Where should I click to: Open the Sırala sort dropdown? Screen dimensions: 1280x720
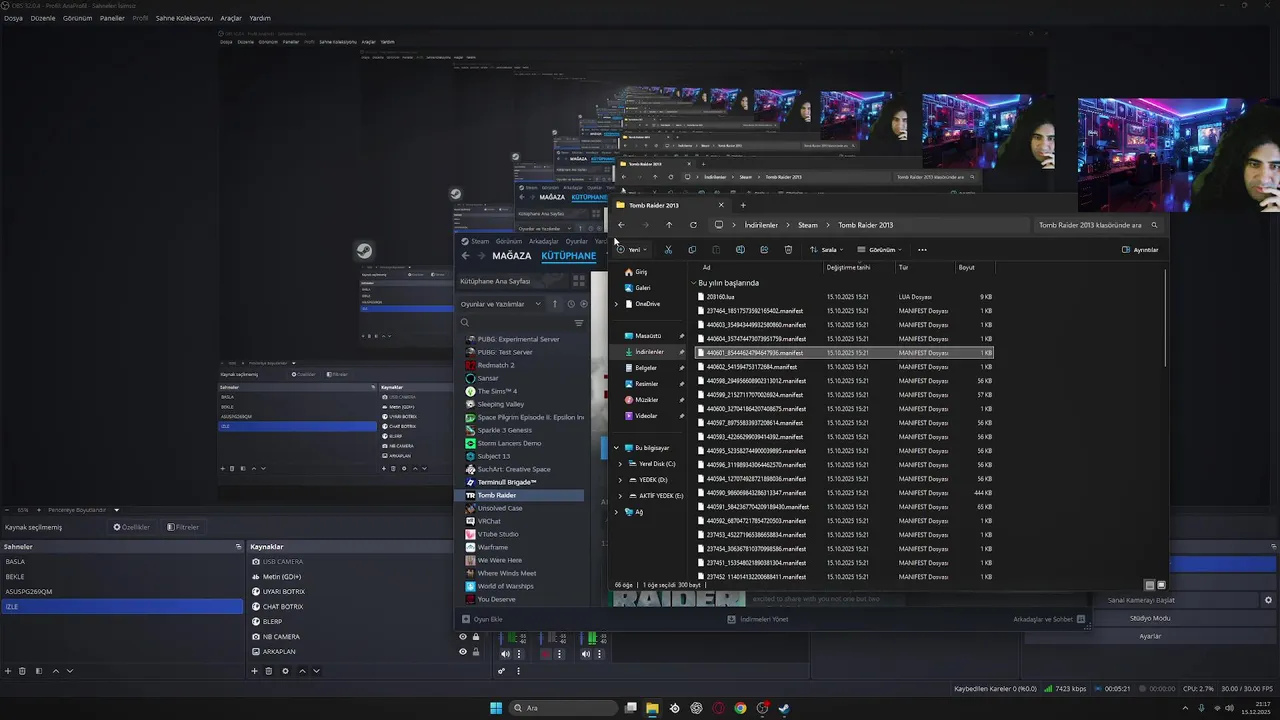click(x=826, y=250)
